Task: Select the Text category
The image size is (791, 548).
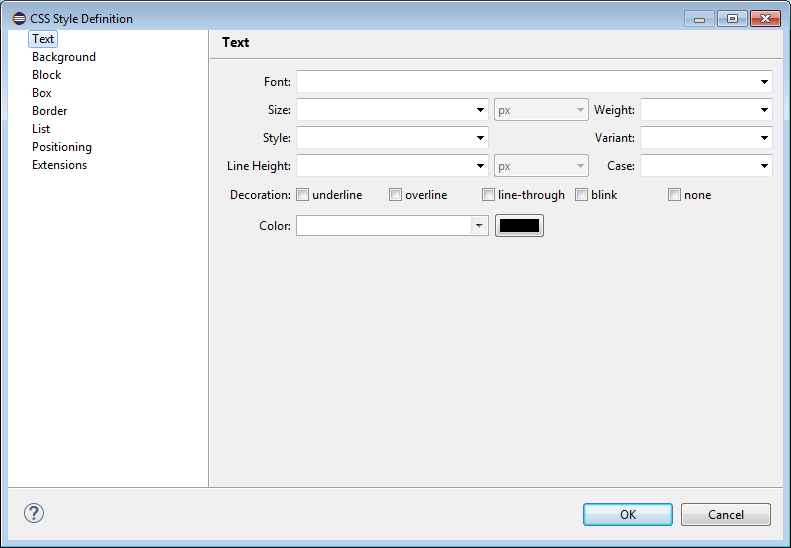Action: (43, 39)
